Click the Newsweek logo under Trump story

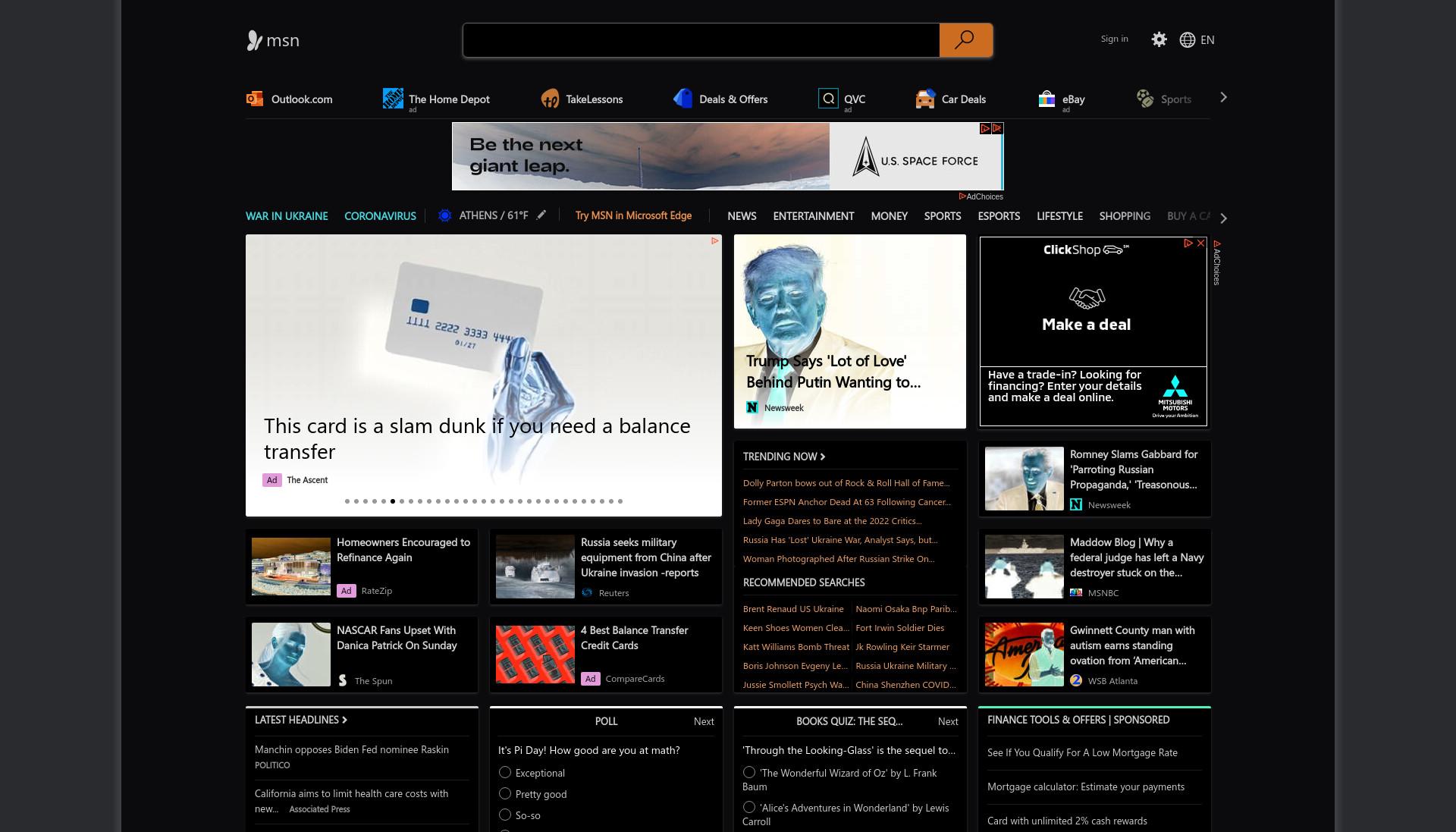pyautogui.click(x=752, y=408)
